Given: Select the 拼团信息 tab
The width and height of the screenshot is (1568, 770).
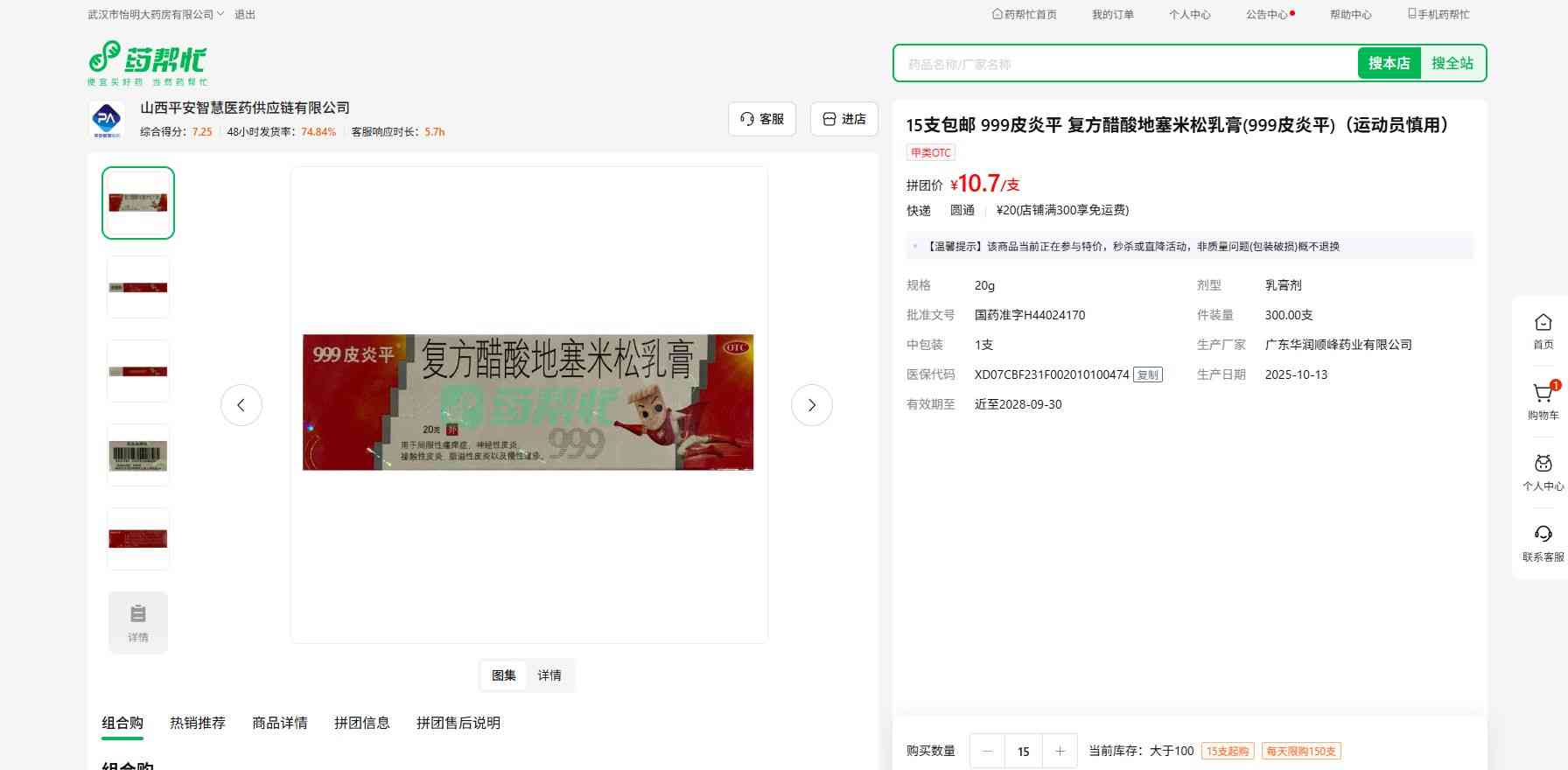Looking at the screenshot, I should tap(361, 723).
